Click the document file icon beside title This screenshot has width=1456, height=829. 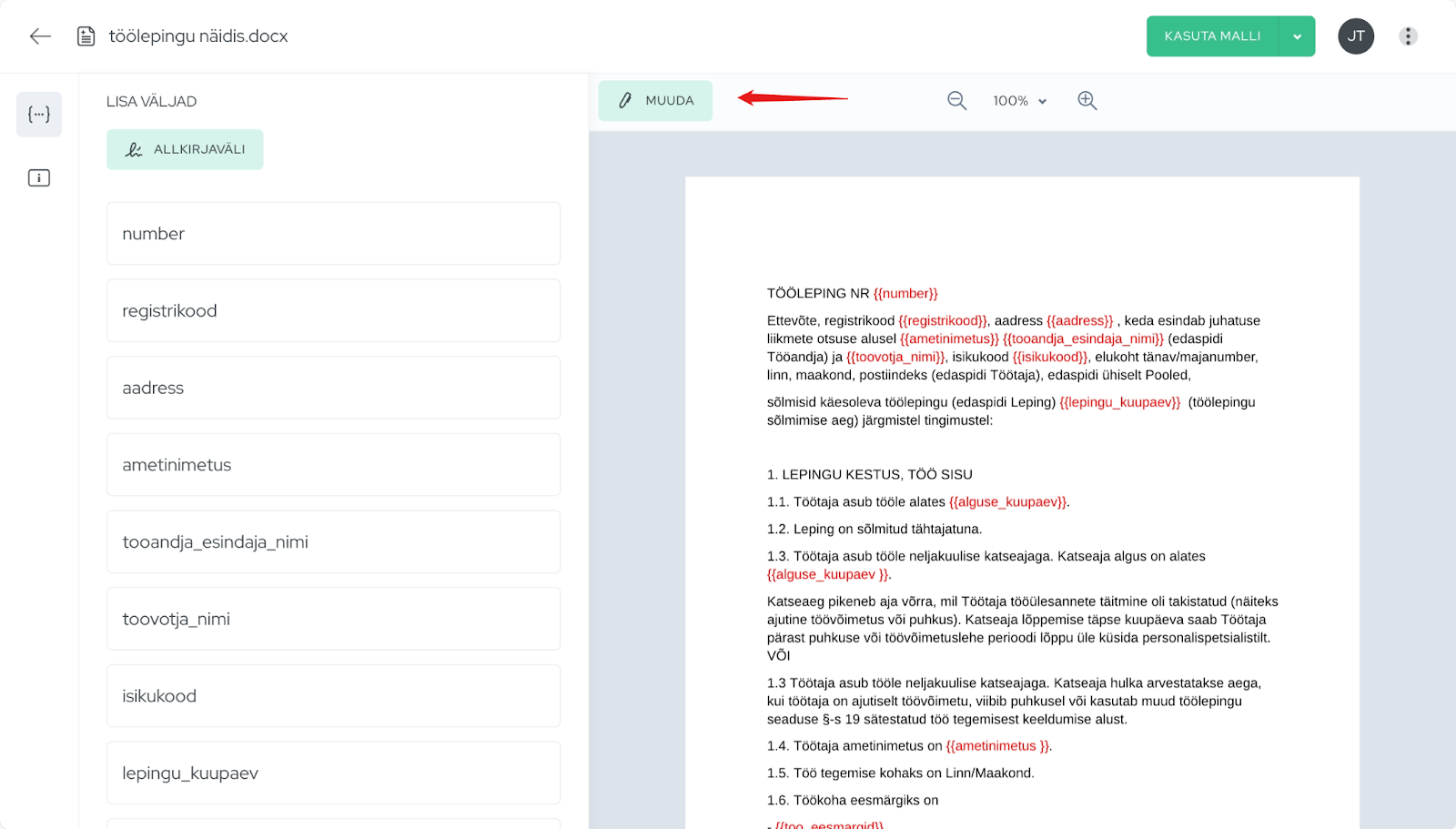[86, 36]
